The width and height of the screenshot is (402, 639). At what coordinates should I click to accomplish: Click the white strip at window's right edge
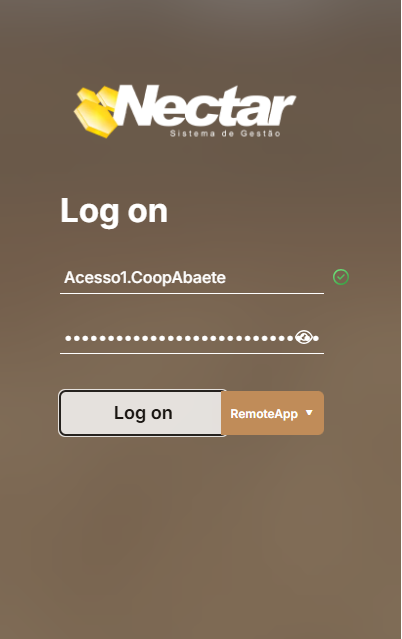[x=401, y=320]
